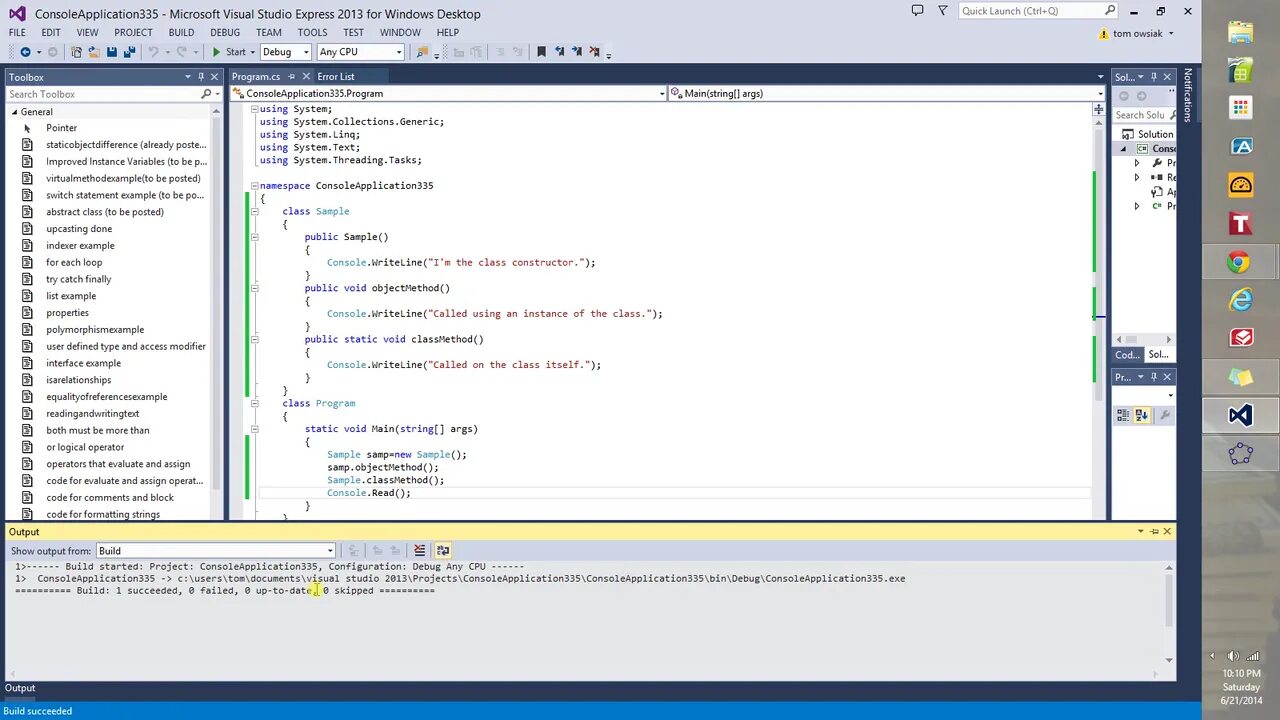The width and height of the screenshot is (1280, 720).
Task: Open the FILE menu
Action: tap(17, 32)
